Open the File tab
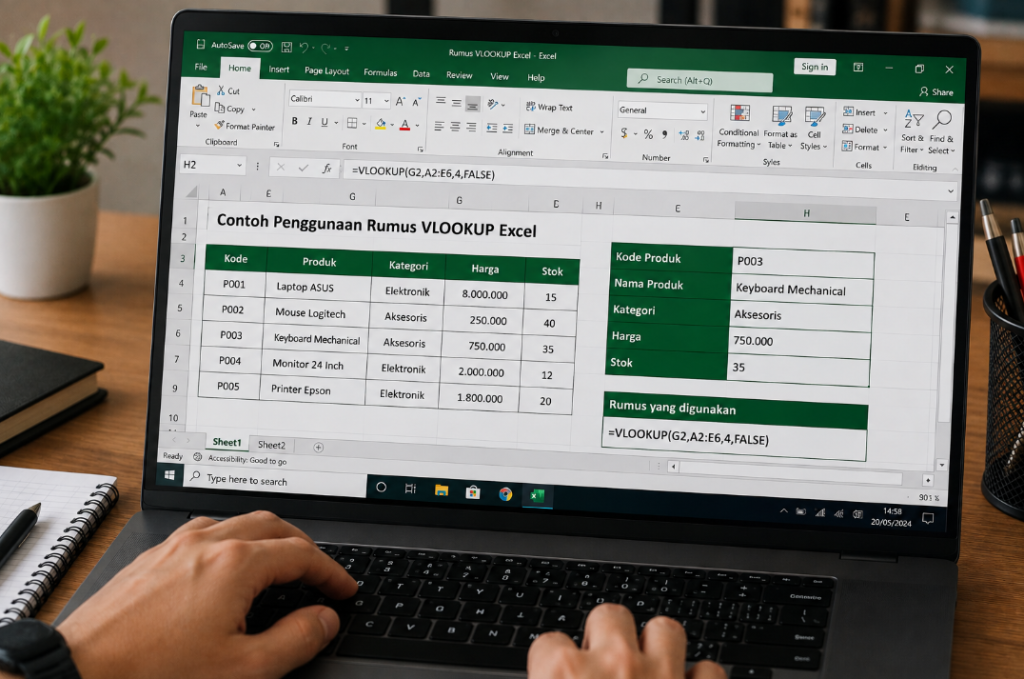Image resolution: width=1024 pixels, height=679 pixels. point(201,67)
